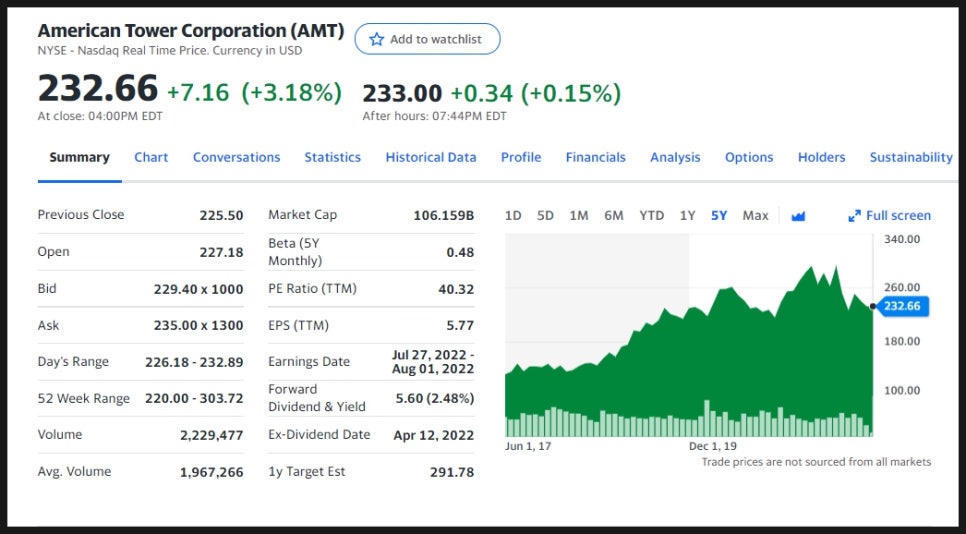View the Historical Data tab

tap(431, 158)
